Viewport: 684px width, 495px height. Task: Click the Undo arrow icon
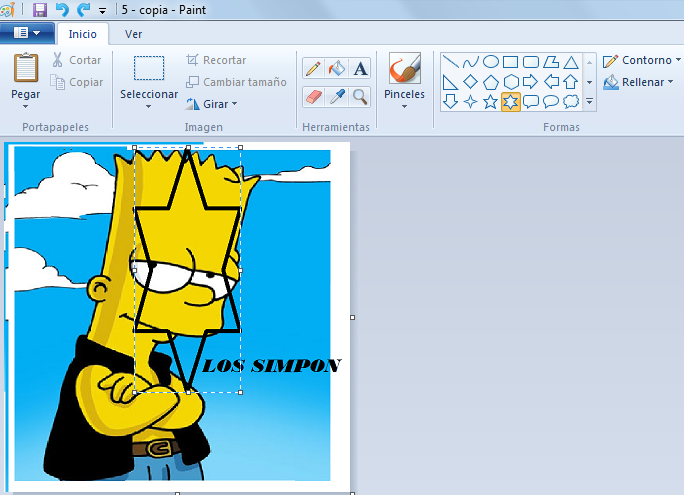tap(62, 10)
